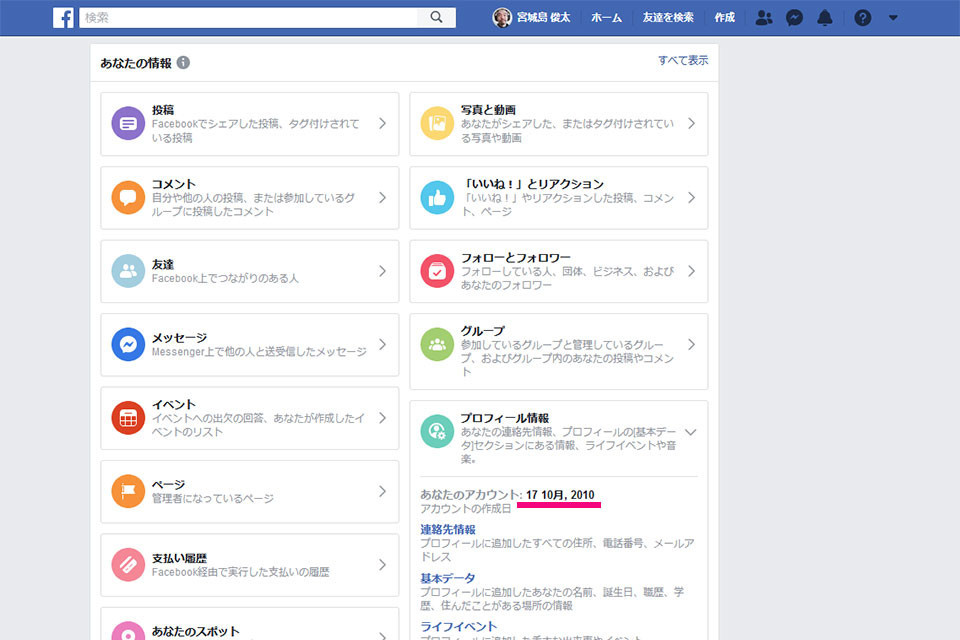Click the イベント heading text

[174, 404]
